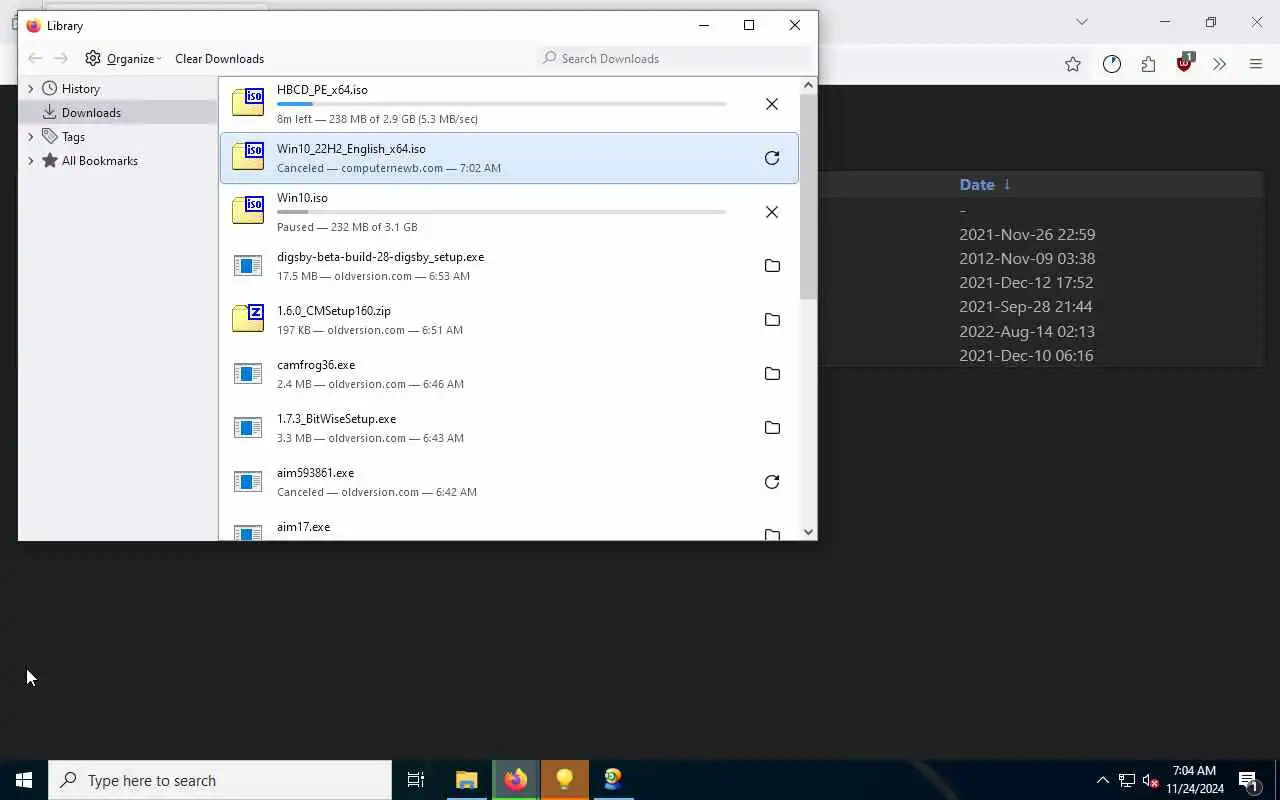Click the Library forward arrow

coord(61,58)
